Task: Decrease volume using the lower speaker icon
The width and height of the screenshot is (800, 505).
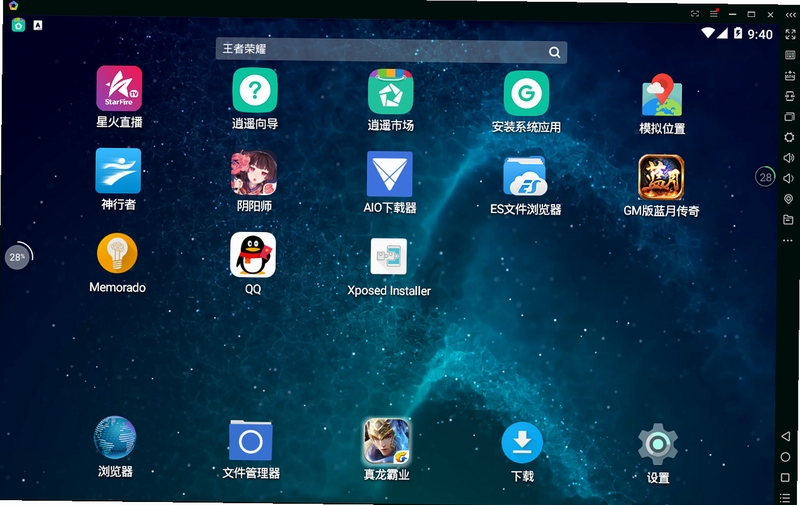Action: [x=788, y=178]
